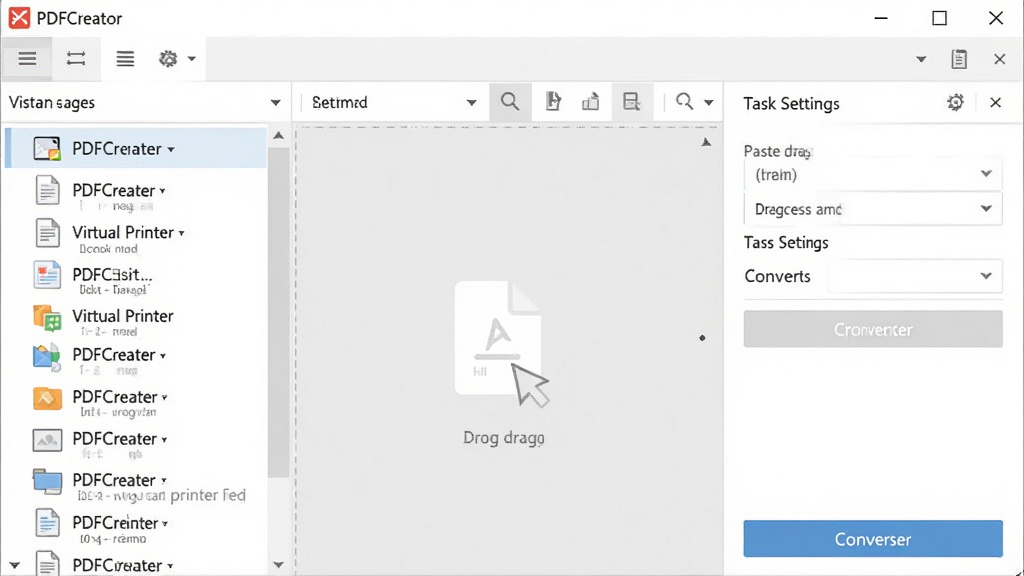Click the picture icon of the highlighted PDFCreater row

(47, 149)
